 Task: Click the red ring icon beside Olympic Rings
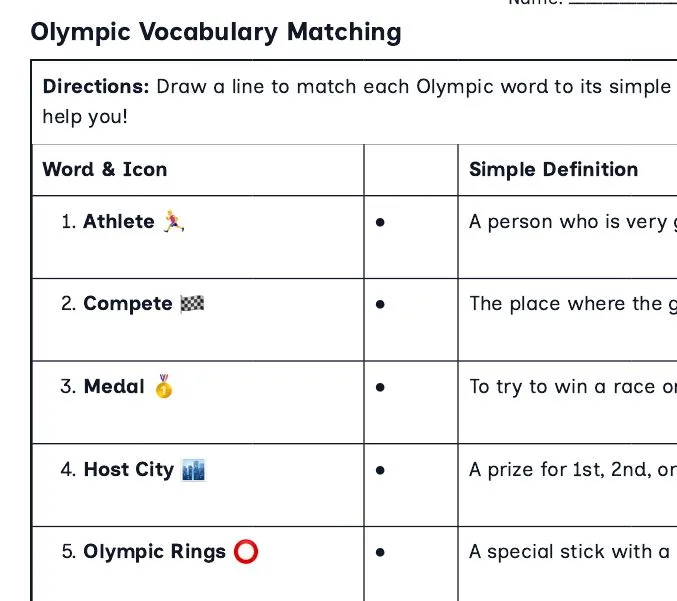tap(246, 551)
